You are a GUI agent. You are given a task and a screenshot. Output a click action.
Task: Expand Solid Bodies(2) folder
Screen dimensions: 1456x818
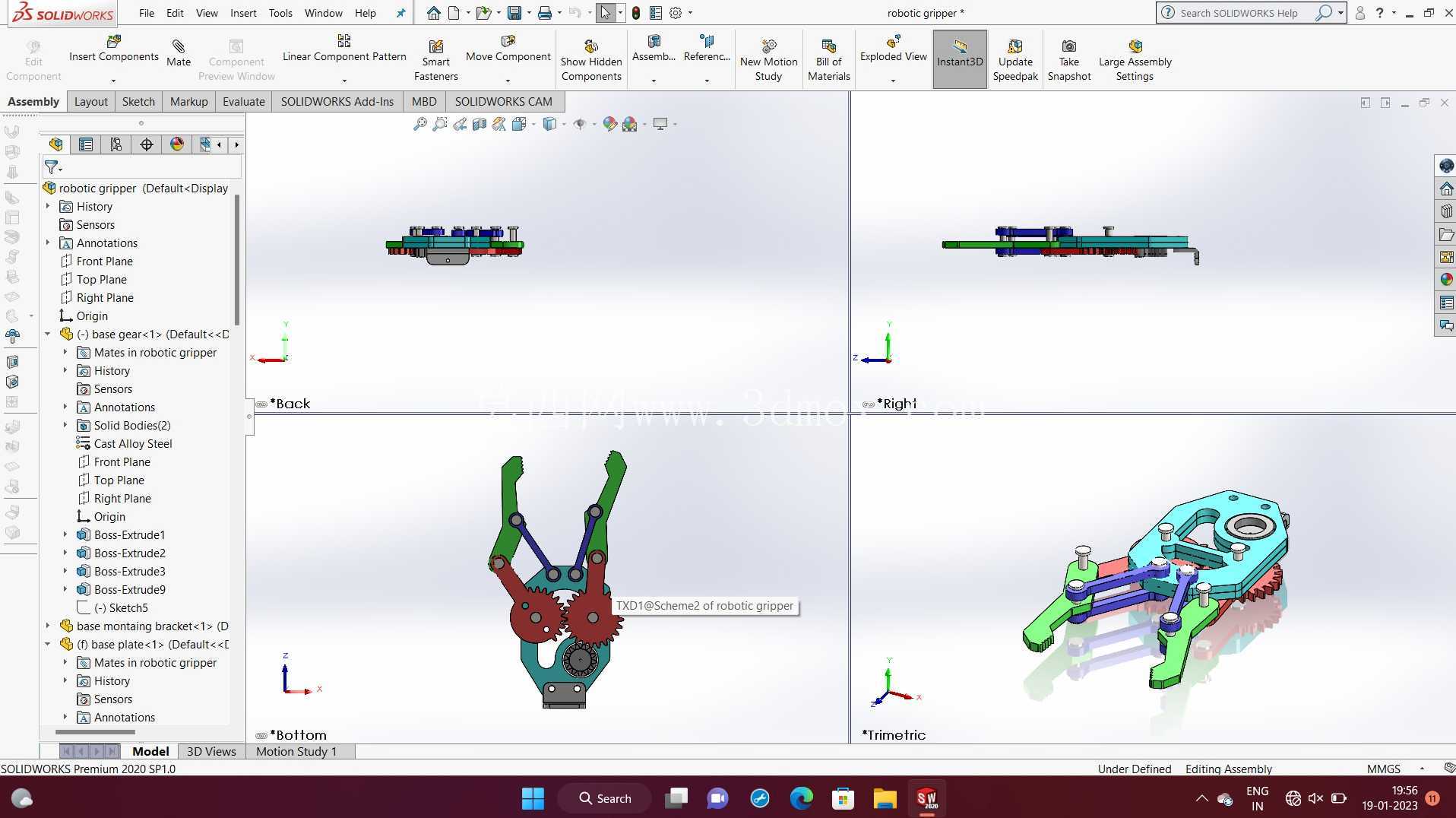pyautogui.click(x=65, y=425)
